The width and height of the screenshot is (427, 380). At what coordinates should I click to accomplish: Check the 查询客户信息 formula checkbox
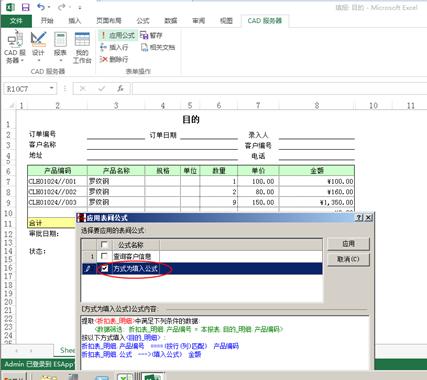[104, 256]
